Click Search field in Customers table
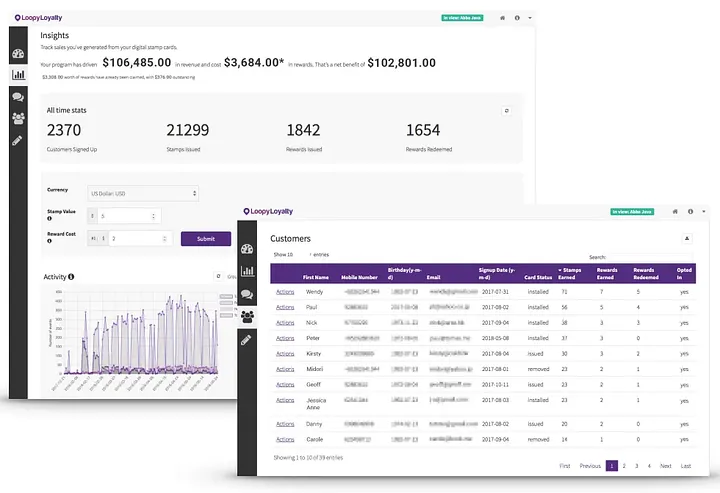720x493 pixels. click(650, 257)
